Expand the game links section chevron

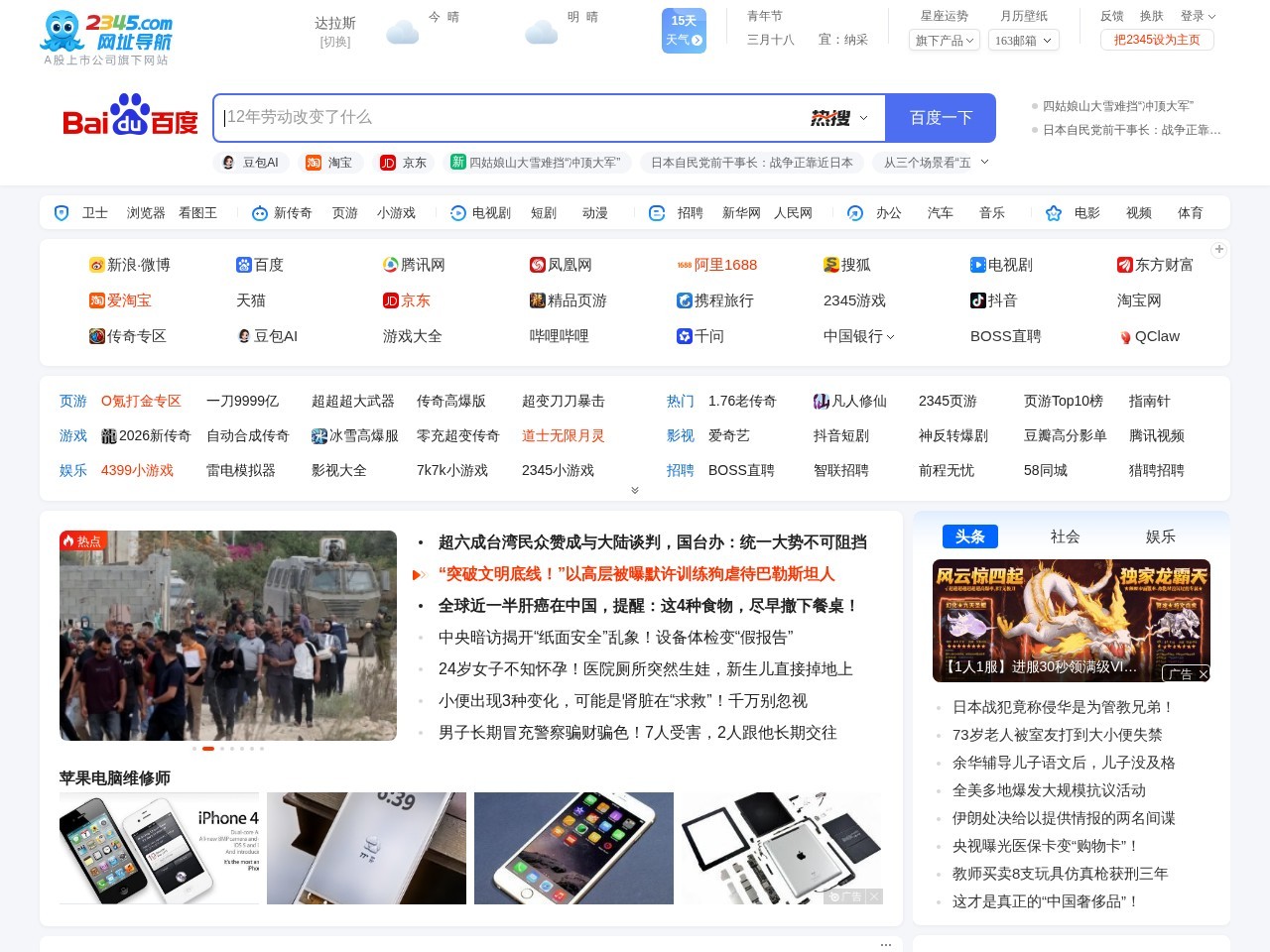(635, 490)
